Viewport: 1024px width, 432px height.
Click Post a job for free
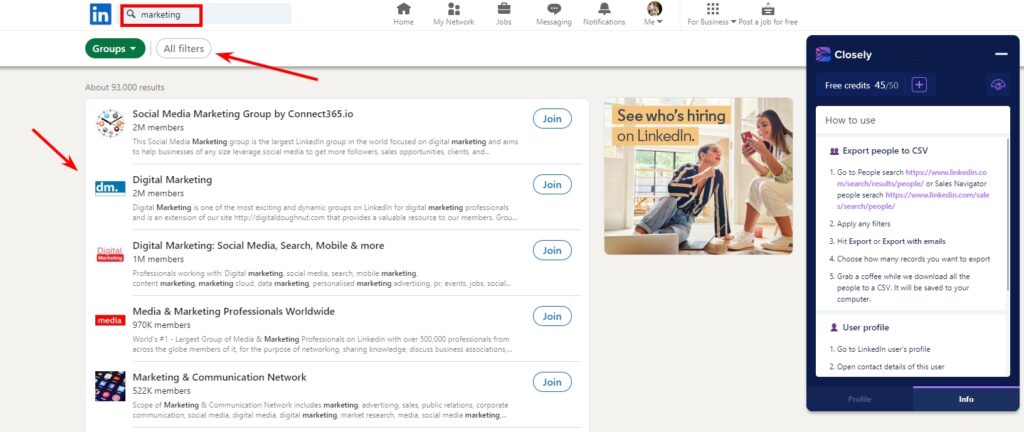pos(768,14)
